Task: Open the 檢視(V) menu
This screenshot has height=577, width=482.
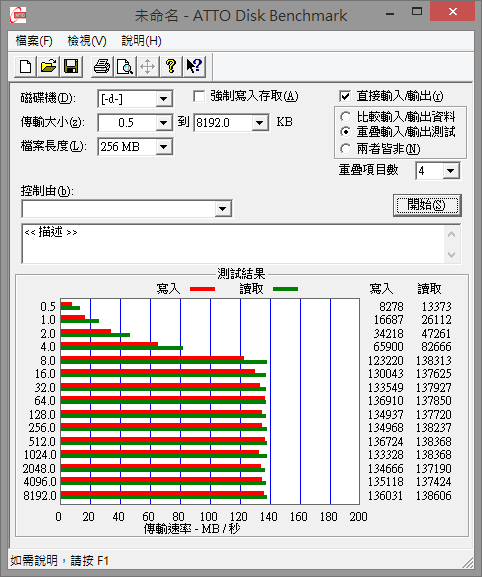Action: [x=87, y=41]
